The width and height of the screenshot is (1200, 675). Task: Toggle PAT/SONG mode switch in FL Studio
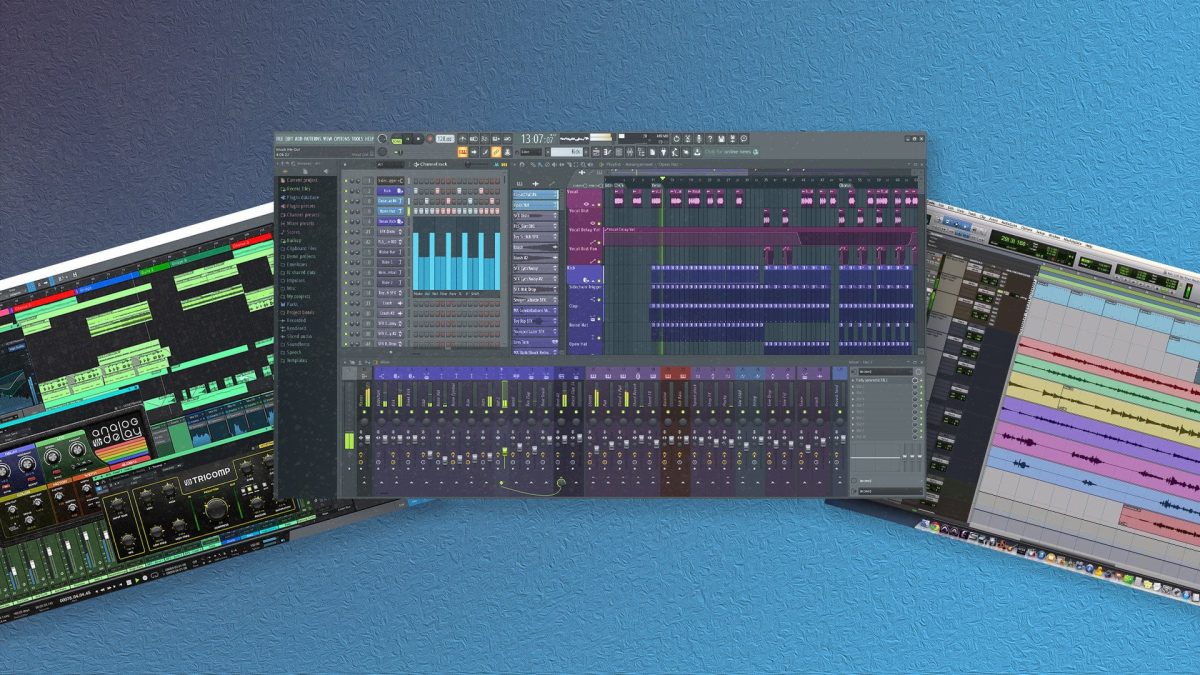pos(397,140)
